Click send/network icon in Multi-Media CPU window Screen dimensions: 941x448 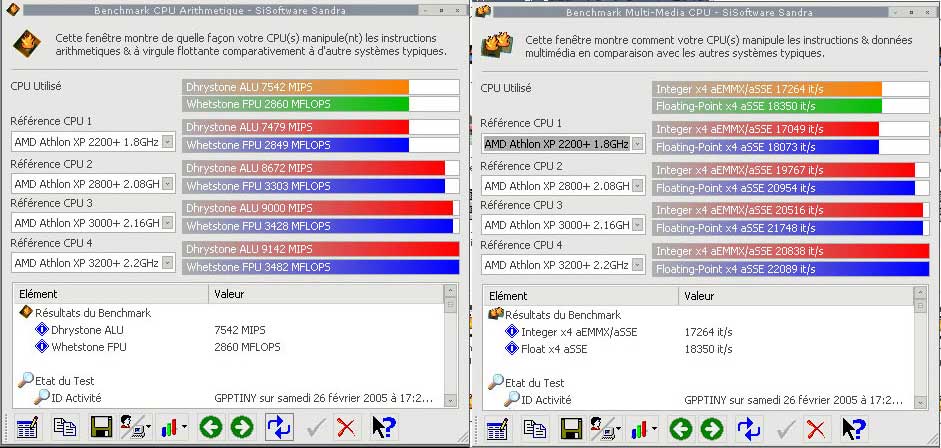605,429
